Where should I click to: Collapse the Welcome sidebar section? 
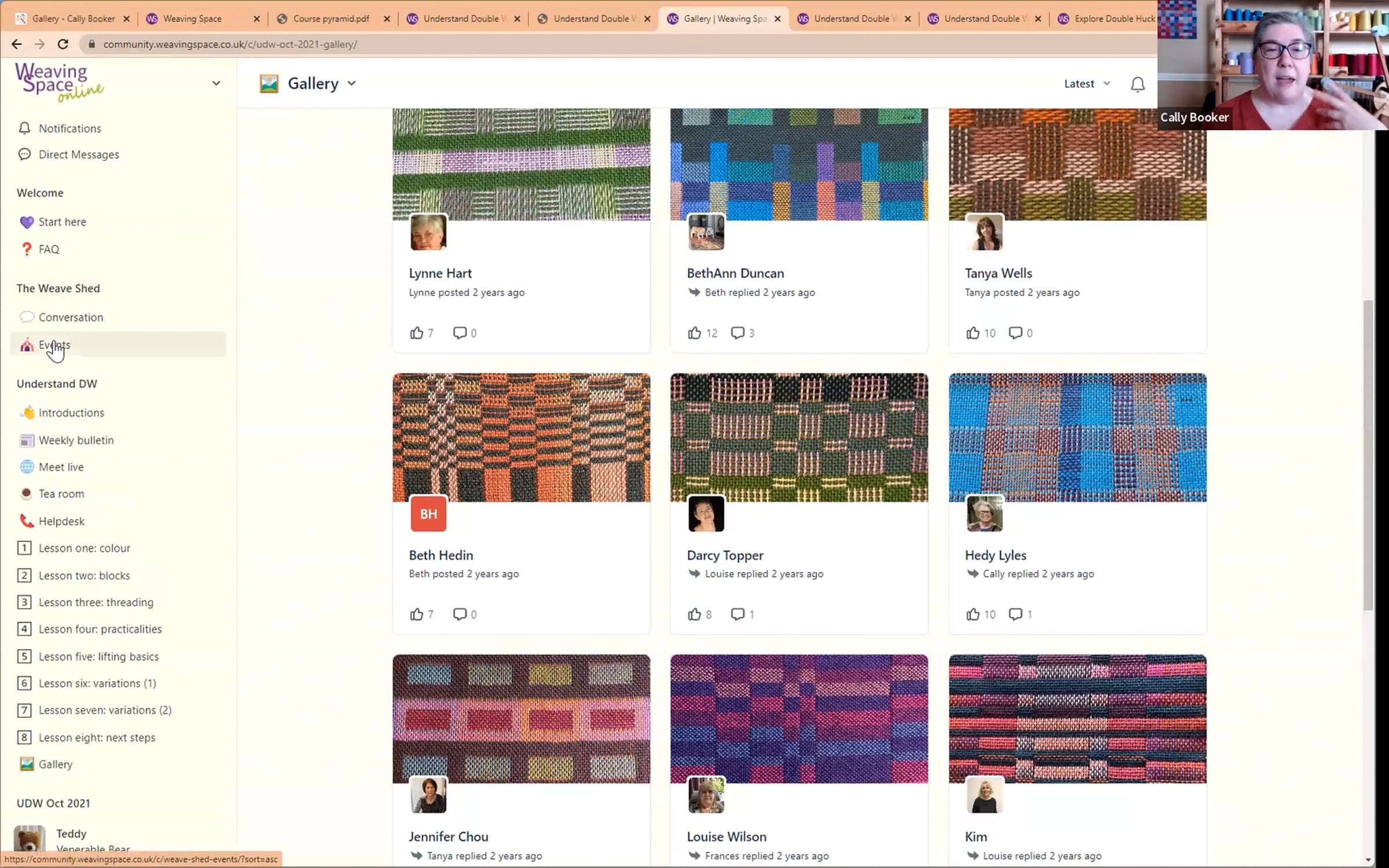pos(40,193)
